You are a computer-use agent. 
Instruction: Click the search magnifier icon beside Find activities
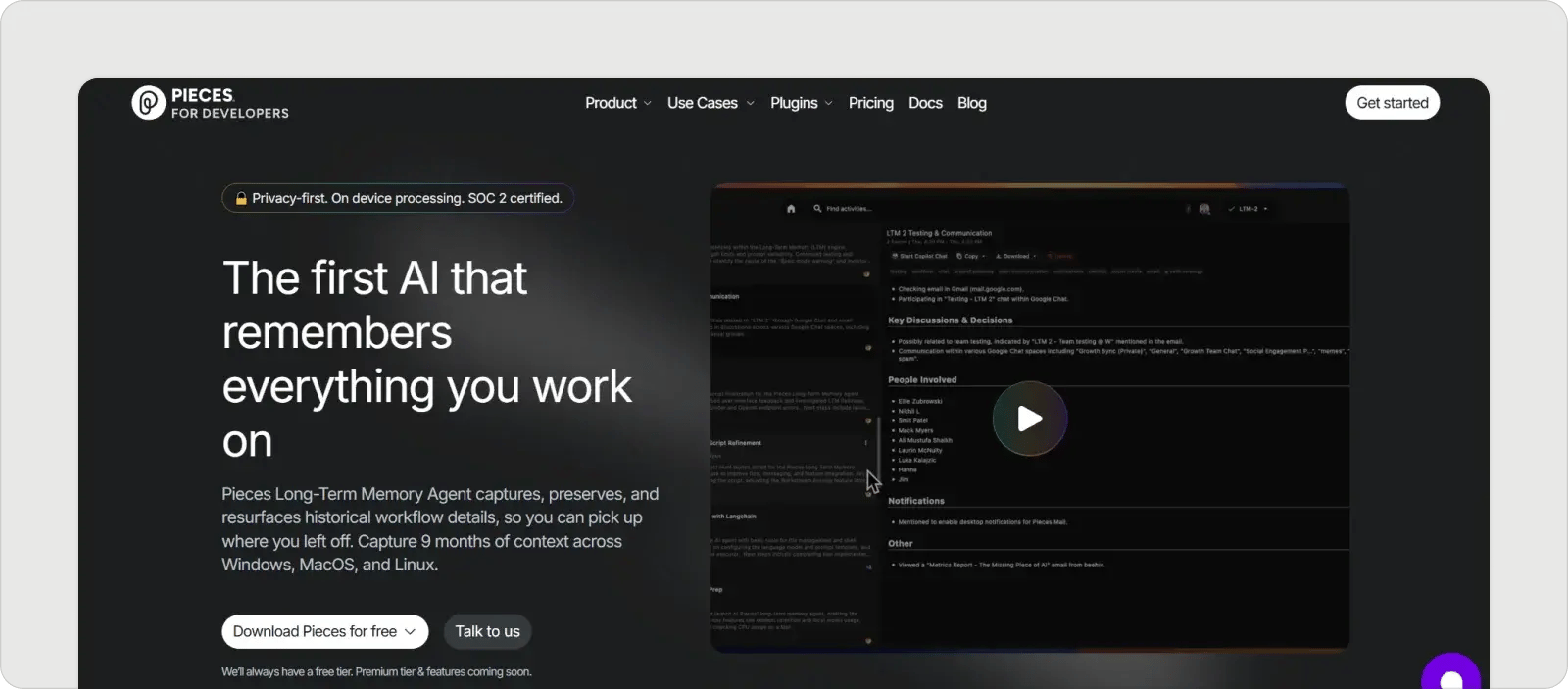(x=817, y=209)
